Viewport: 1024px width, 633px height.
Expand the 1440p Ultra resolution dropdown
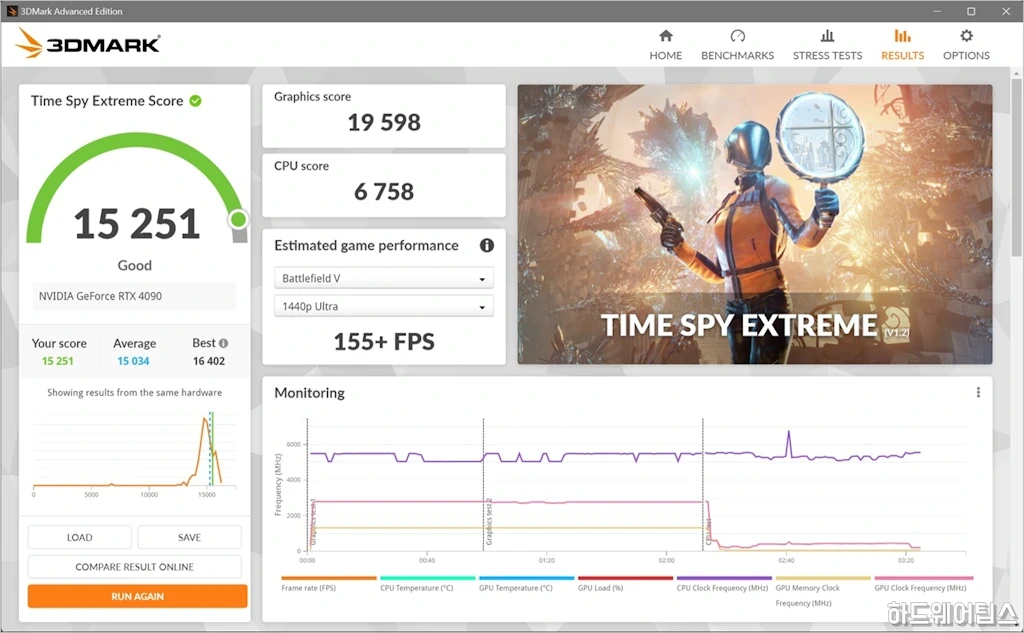coord(383,306)
